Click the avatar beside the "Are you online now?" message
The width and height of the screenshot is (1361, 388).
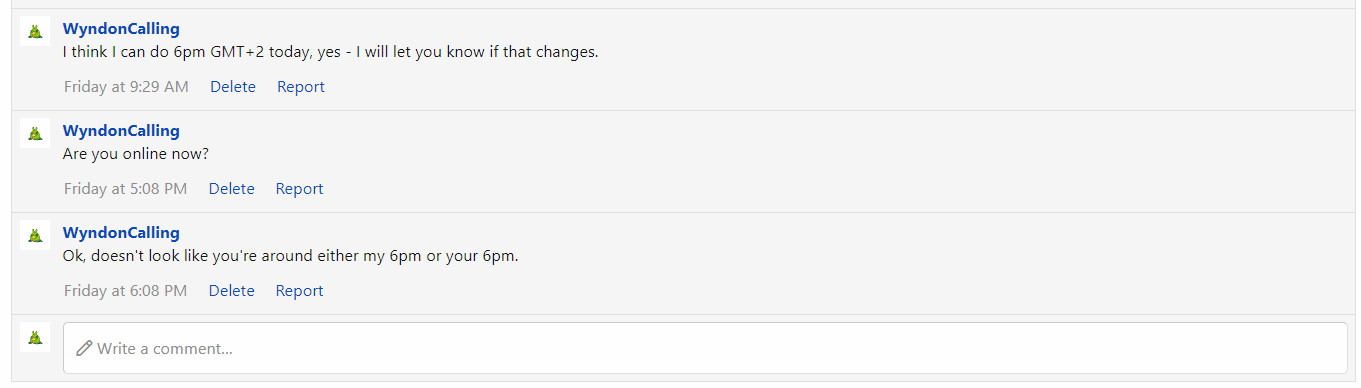point(35,133)
